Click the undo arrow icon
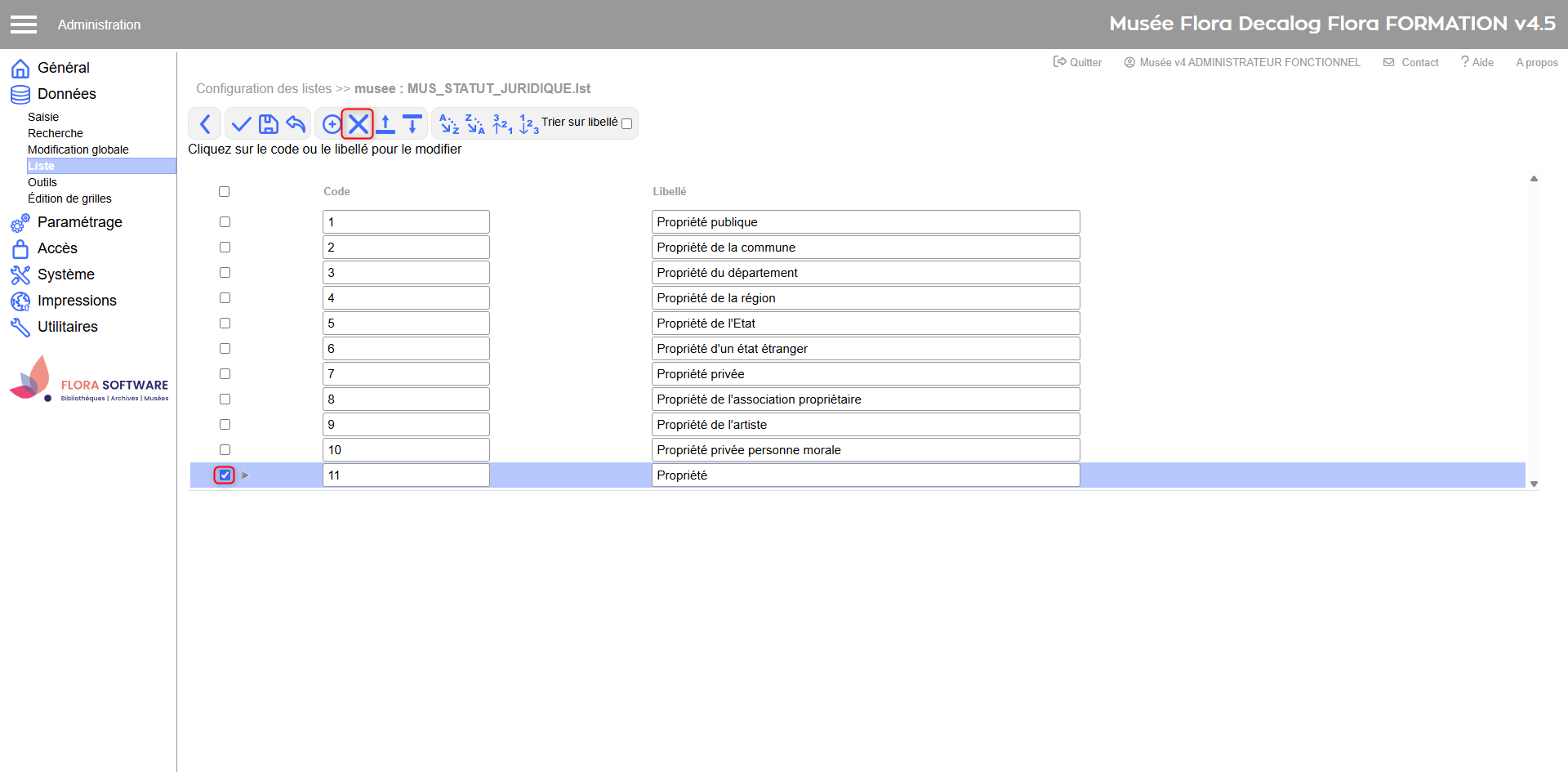This screenshot has width=1568, height=772. [x=296, y=124]
